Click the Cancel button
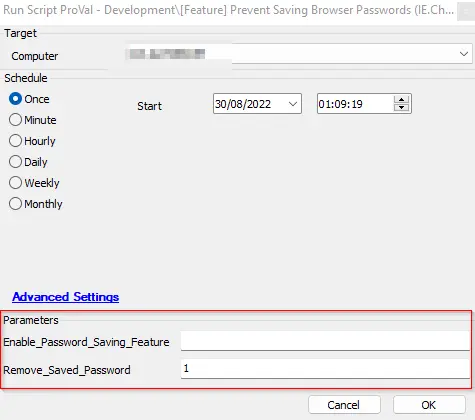 (x=344, y=405)
